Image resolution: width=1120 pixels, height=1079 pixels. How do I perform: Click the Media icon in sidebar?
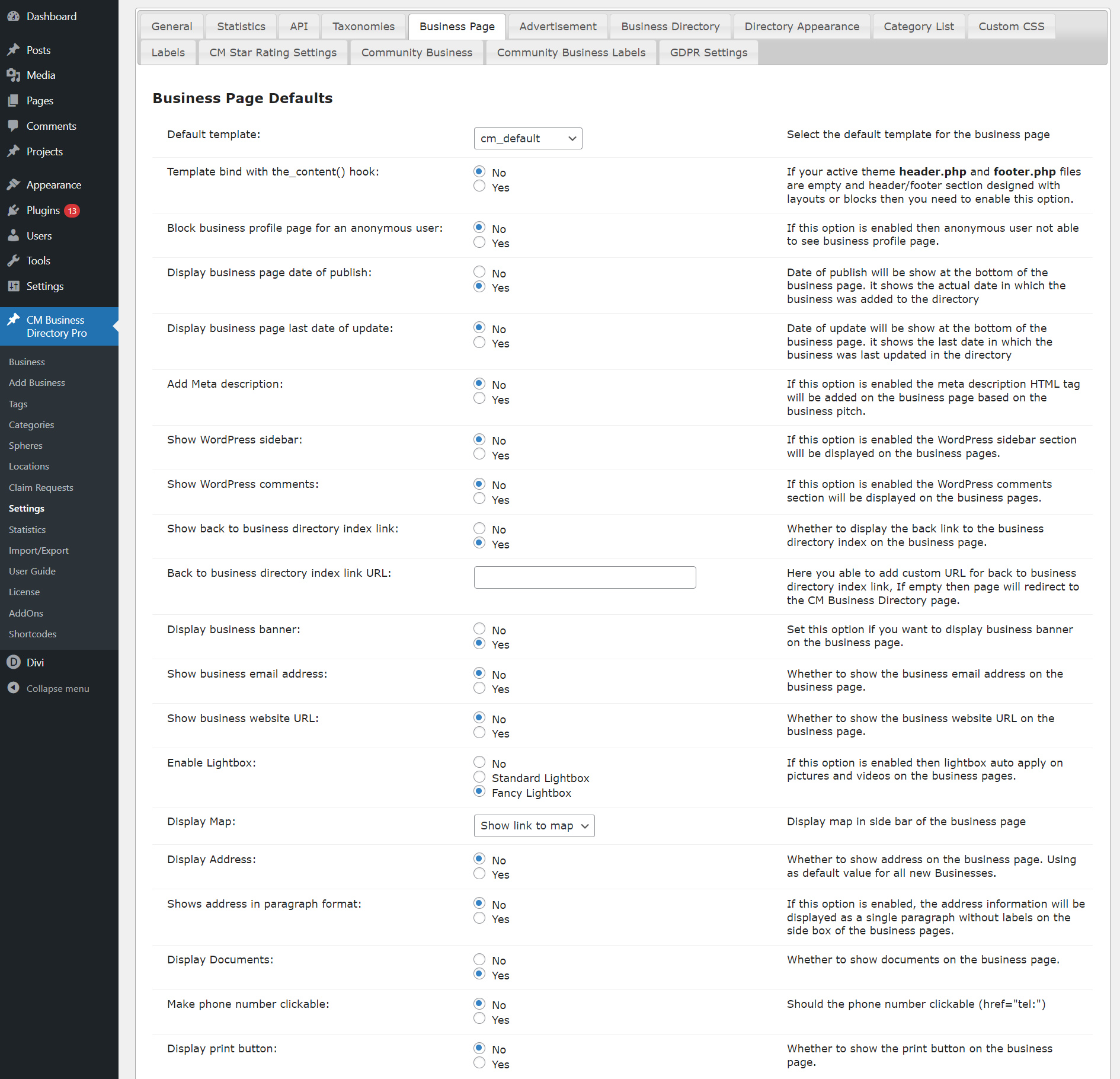tap(14, 75)
